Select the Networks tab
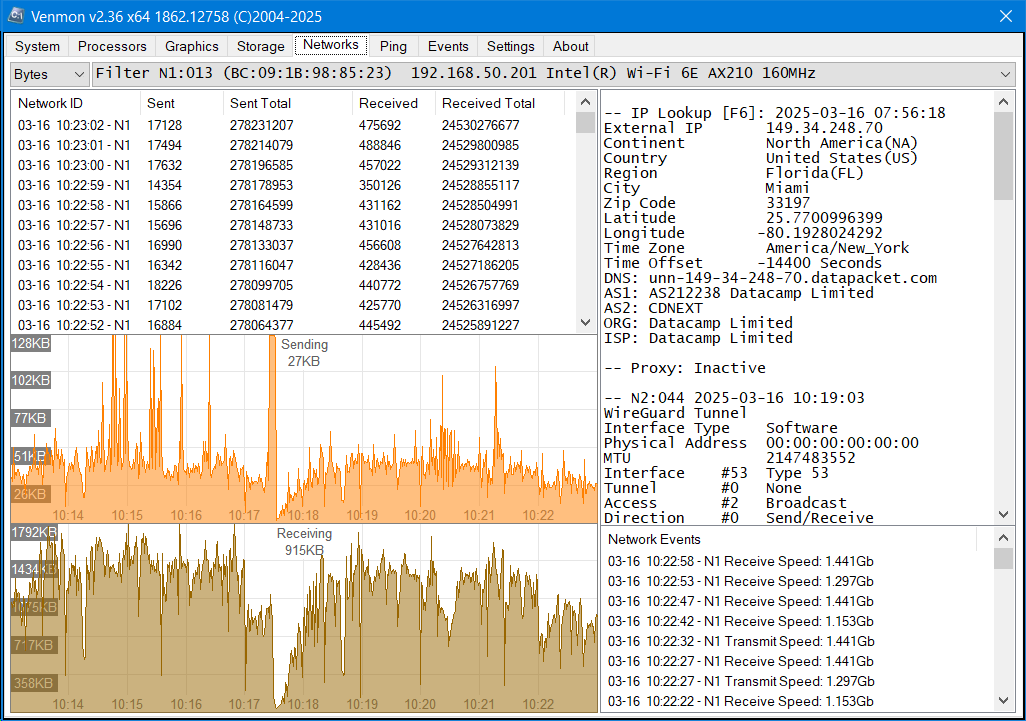This screenshot has height=721, width=1026. coord(330,44)
